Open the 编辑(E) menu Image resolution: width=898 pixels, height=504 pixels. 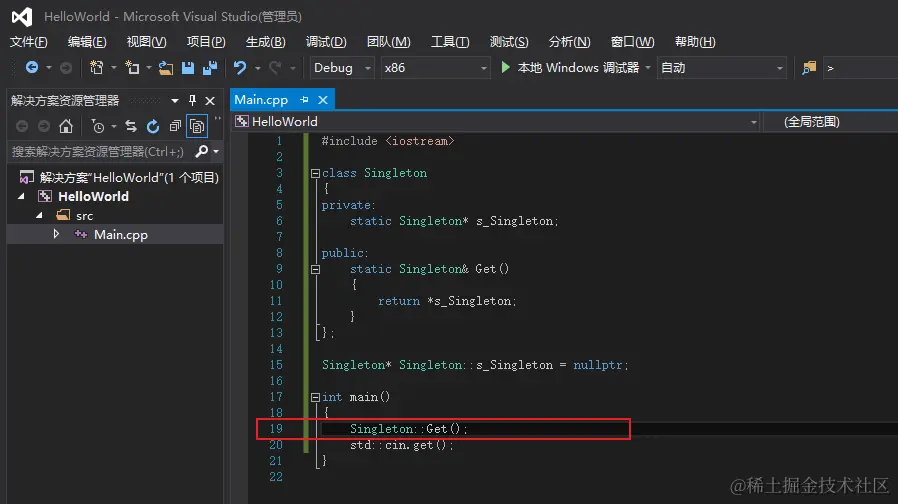pos(87,42)
